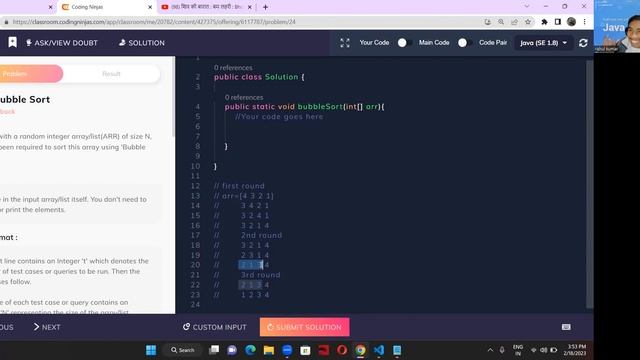Open the Notepad taskbar icon
This screenshot has height=360, width=640.
397,350
